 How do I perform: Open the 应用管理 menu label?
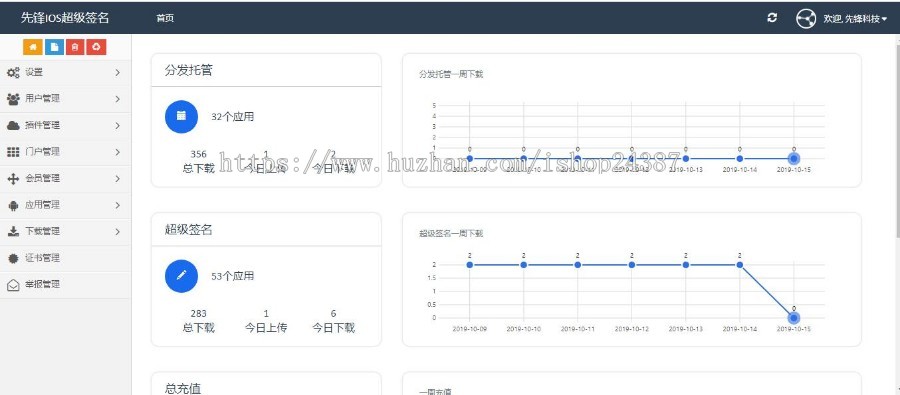[x=42, y=205]
